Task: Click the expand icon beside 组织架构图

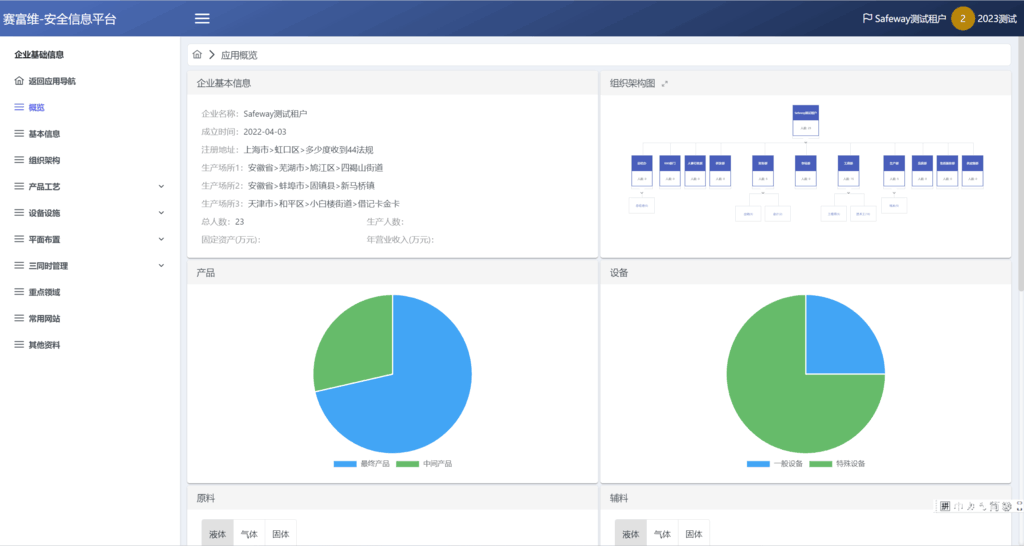Action: click(x=665, y=84)
